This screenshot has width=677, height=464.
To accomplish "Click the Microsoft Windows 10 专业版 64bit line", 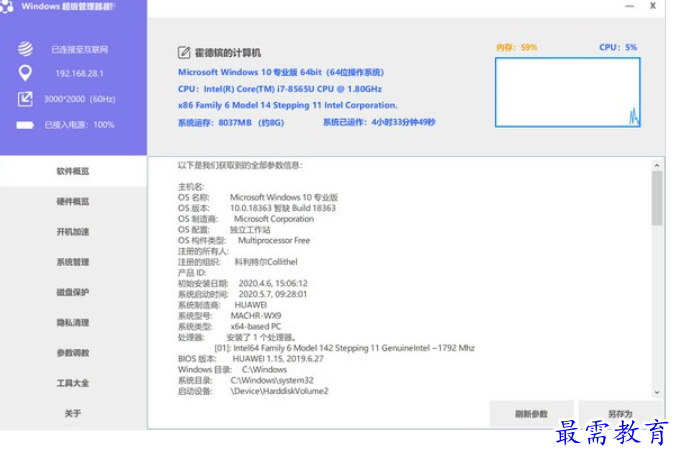I will pos(281,72).
